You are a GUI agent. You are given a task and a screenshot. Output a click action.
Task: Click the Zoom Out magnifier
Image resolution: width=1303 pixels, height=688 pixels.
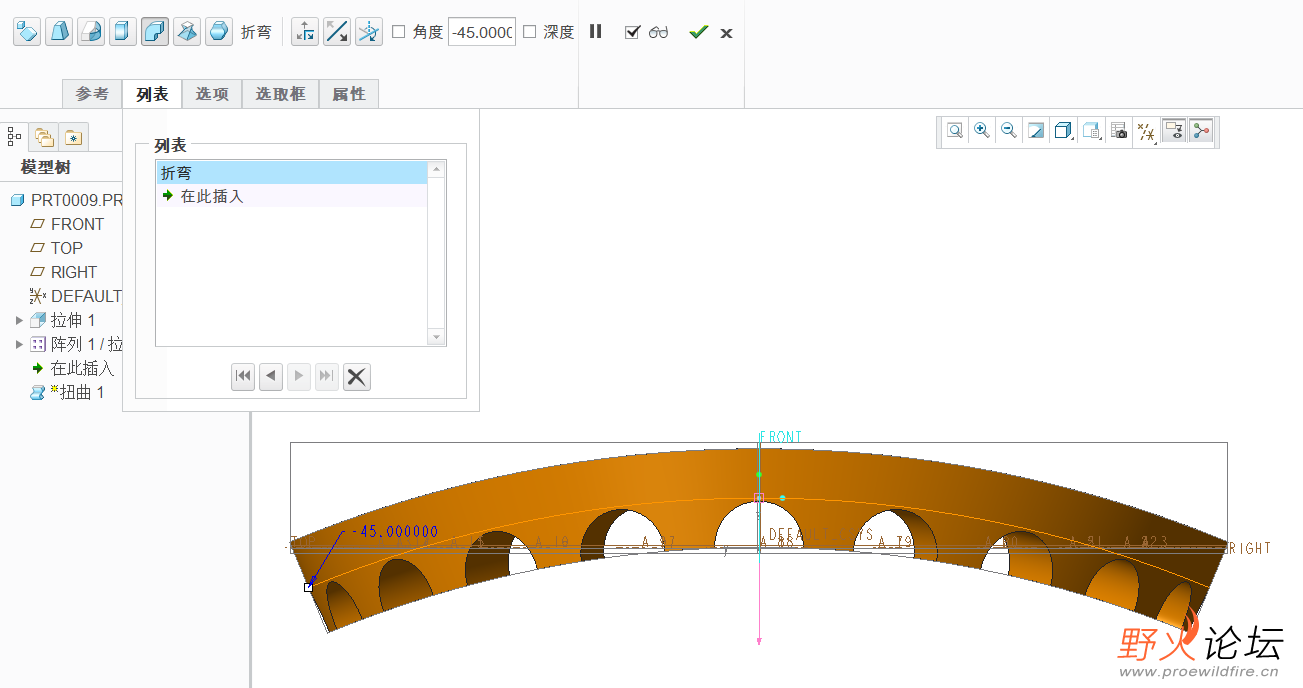(1009, 130)
